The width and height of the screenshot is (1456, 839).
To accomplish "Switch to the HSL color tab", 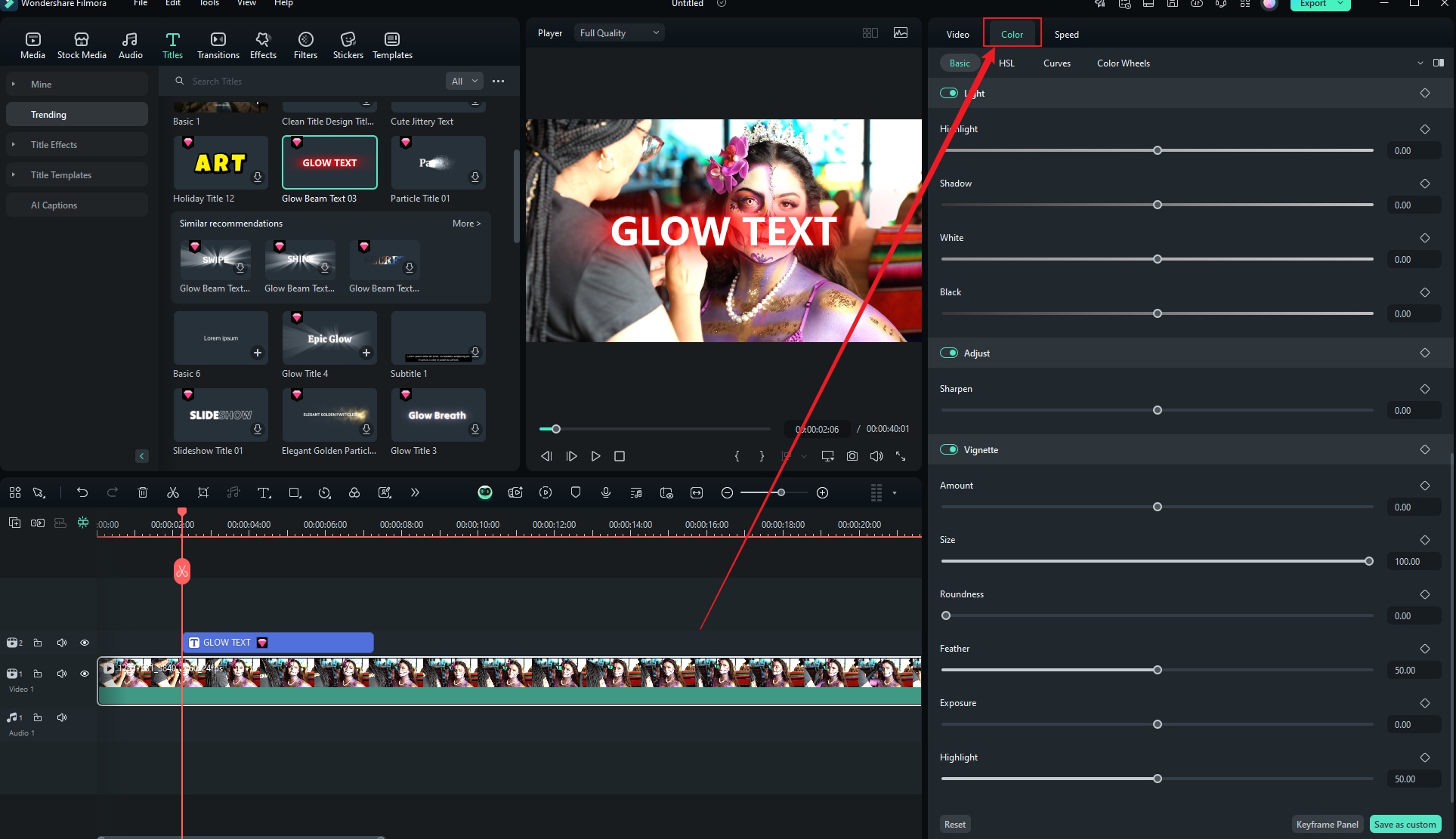I will click(x=1006, y=63).
